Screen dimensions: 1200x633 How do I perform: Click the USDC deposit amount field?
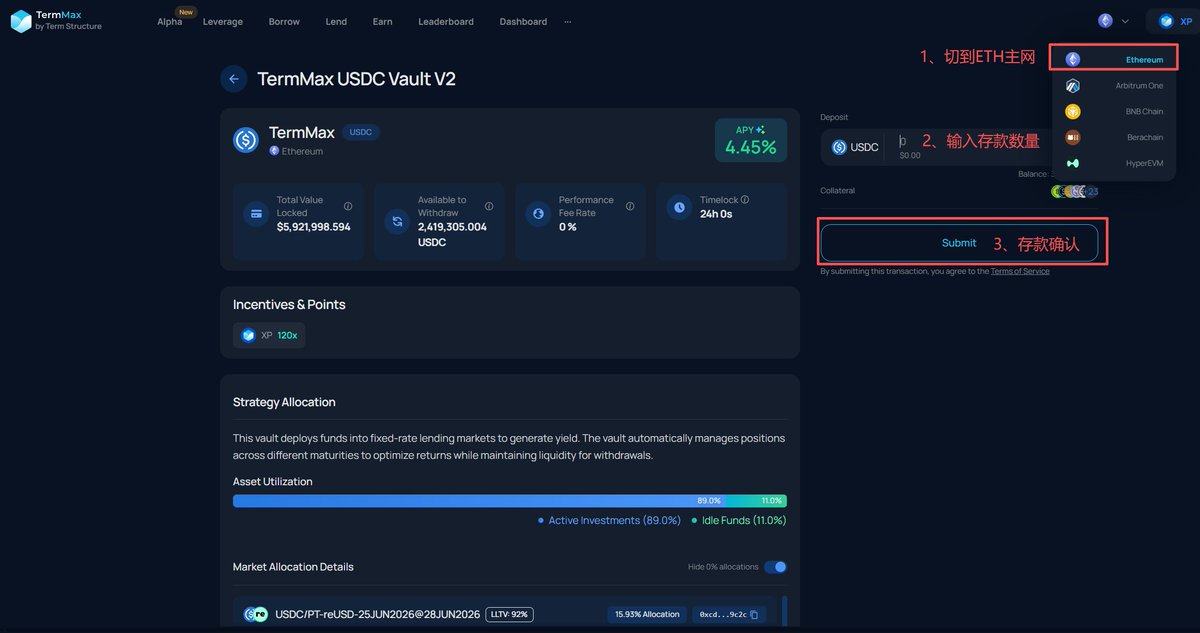[x=950, y=146]
